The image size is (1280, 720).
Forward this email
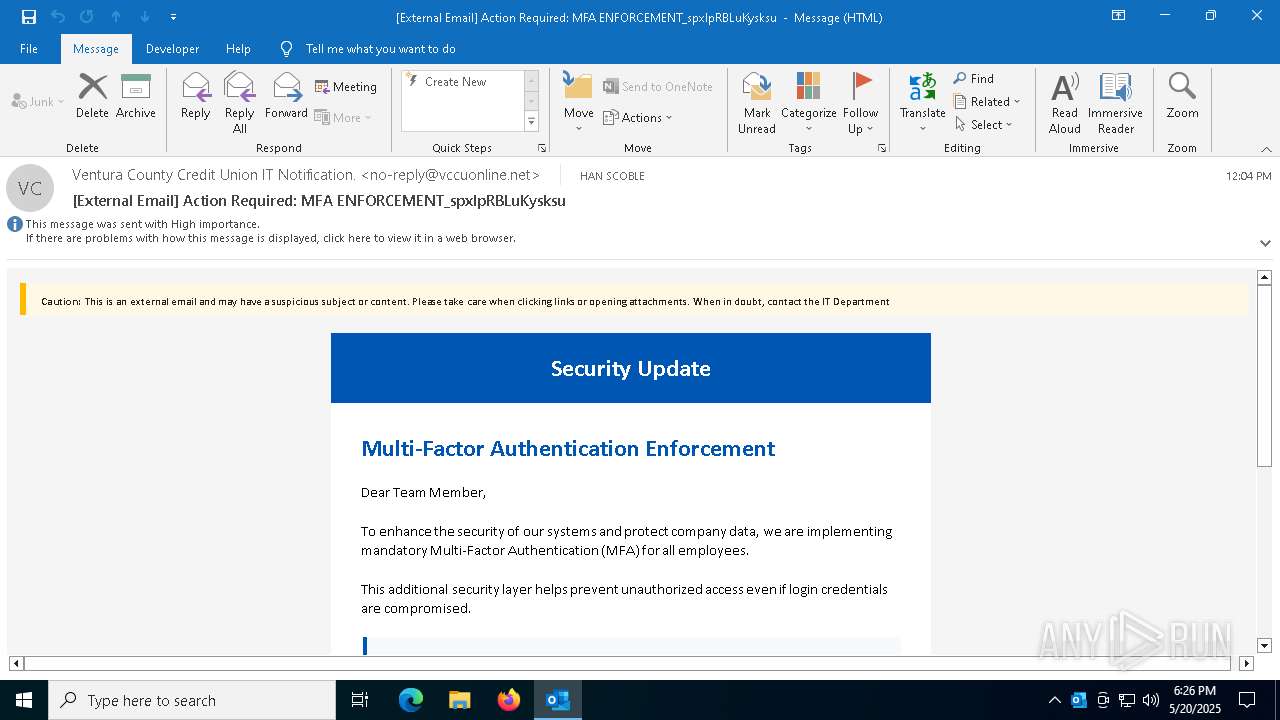coord(286,96)
